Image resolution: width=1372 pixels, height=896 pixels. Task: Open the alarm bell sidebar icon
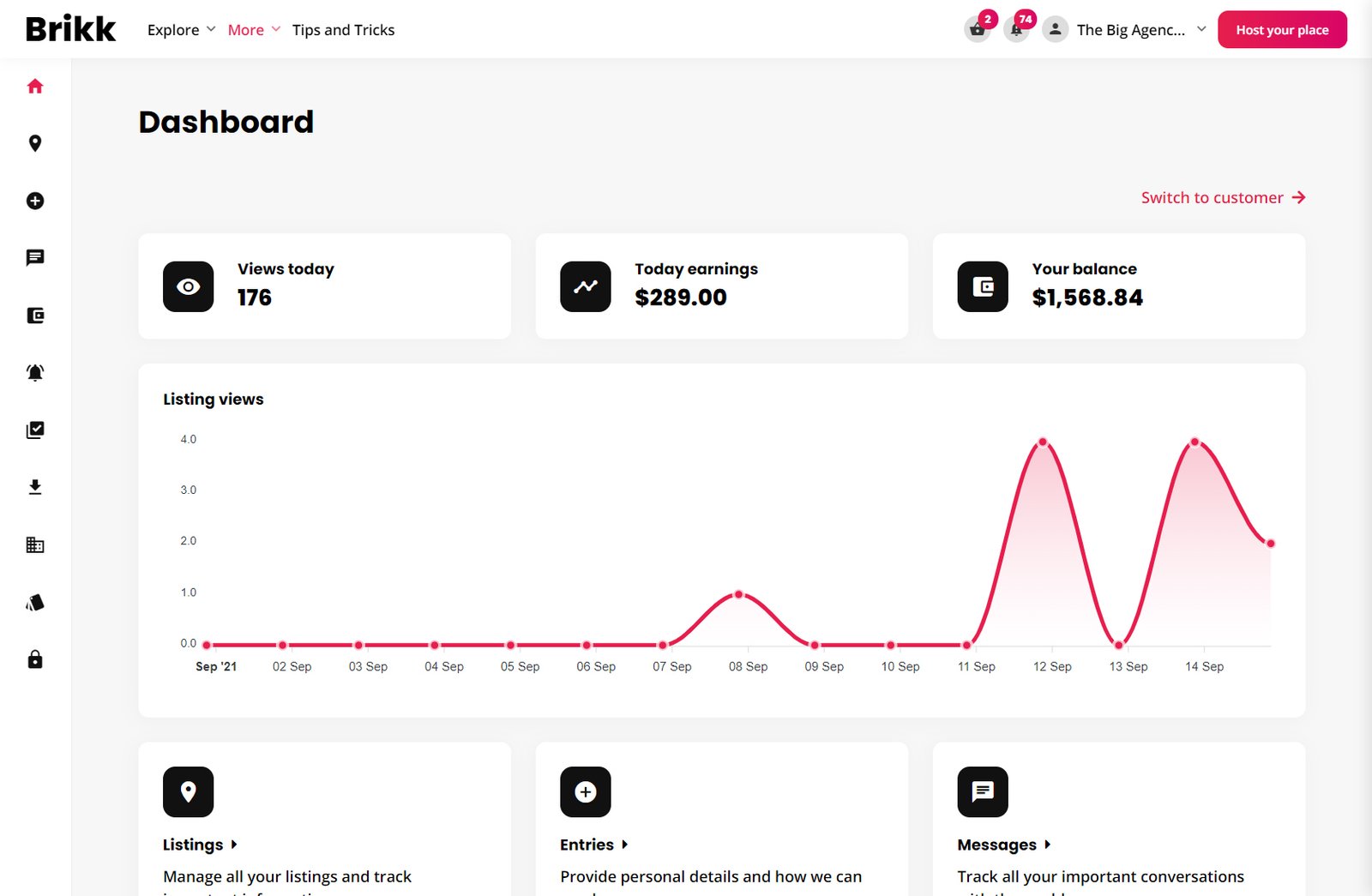tap(35, 373)
